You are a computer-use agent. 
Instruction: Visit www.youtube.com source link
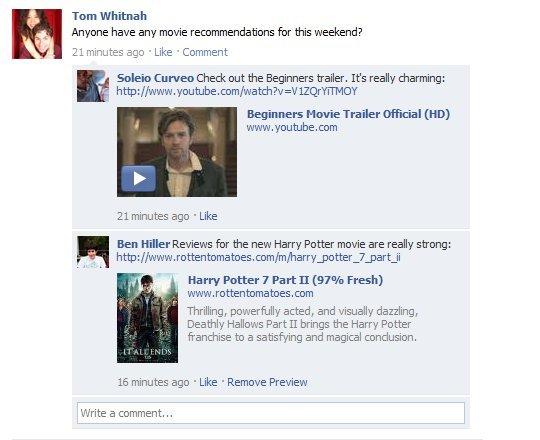pos(292,127)
